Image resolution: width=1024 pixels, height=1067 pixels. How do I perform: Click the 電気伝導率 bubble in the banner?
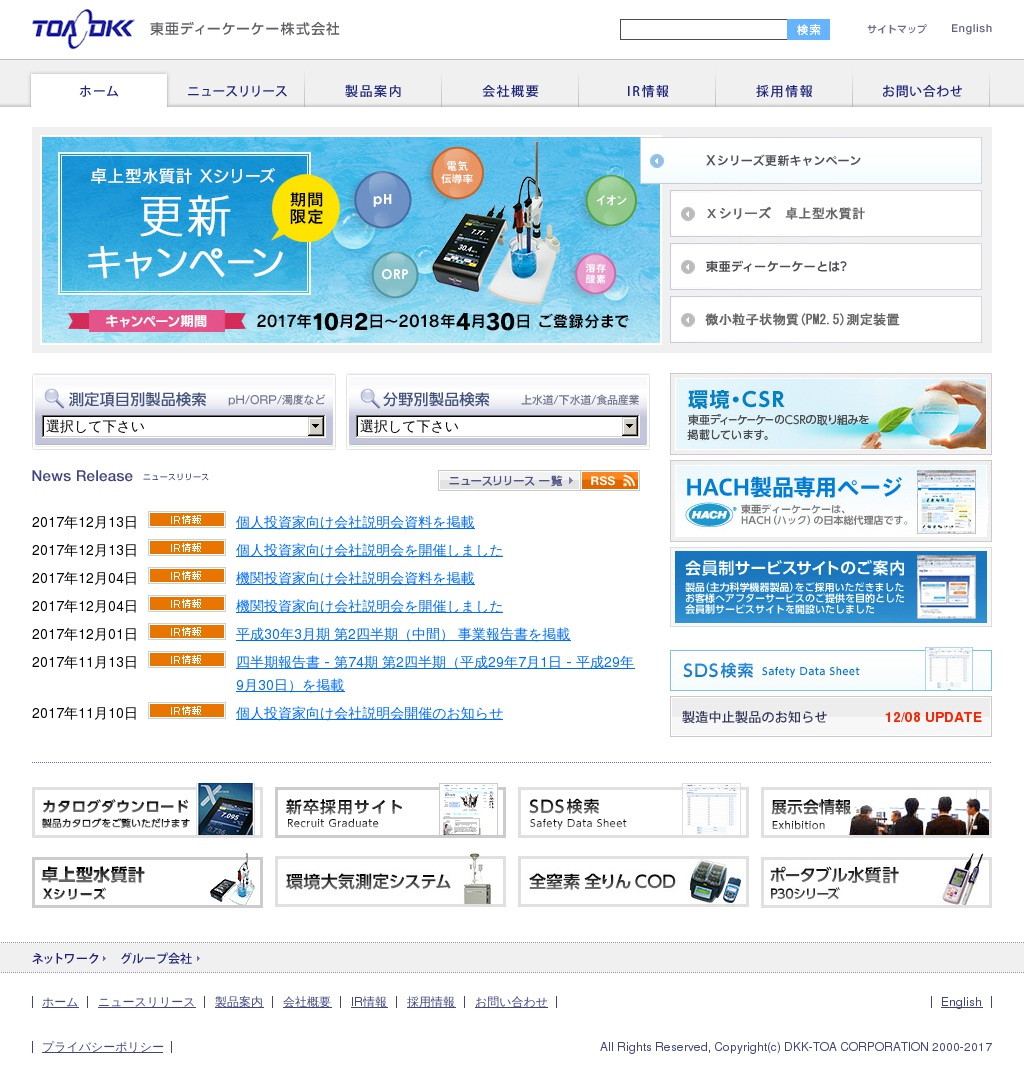coord(457,173)
